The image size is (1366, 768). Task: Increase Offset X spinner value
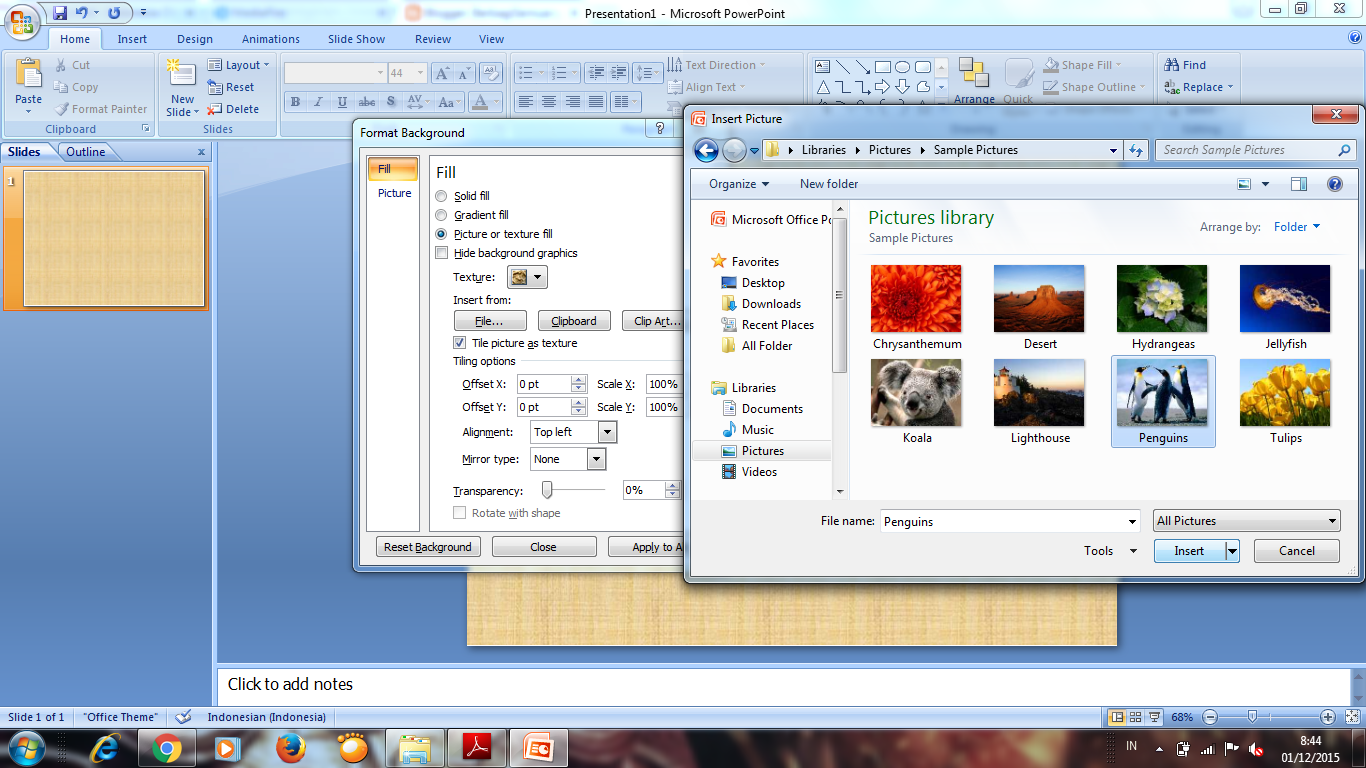coord(579,380)
